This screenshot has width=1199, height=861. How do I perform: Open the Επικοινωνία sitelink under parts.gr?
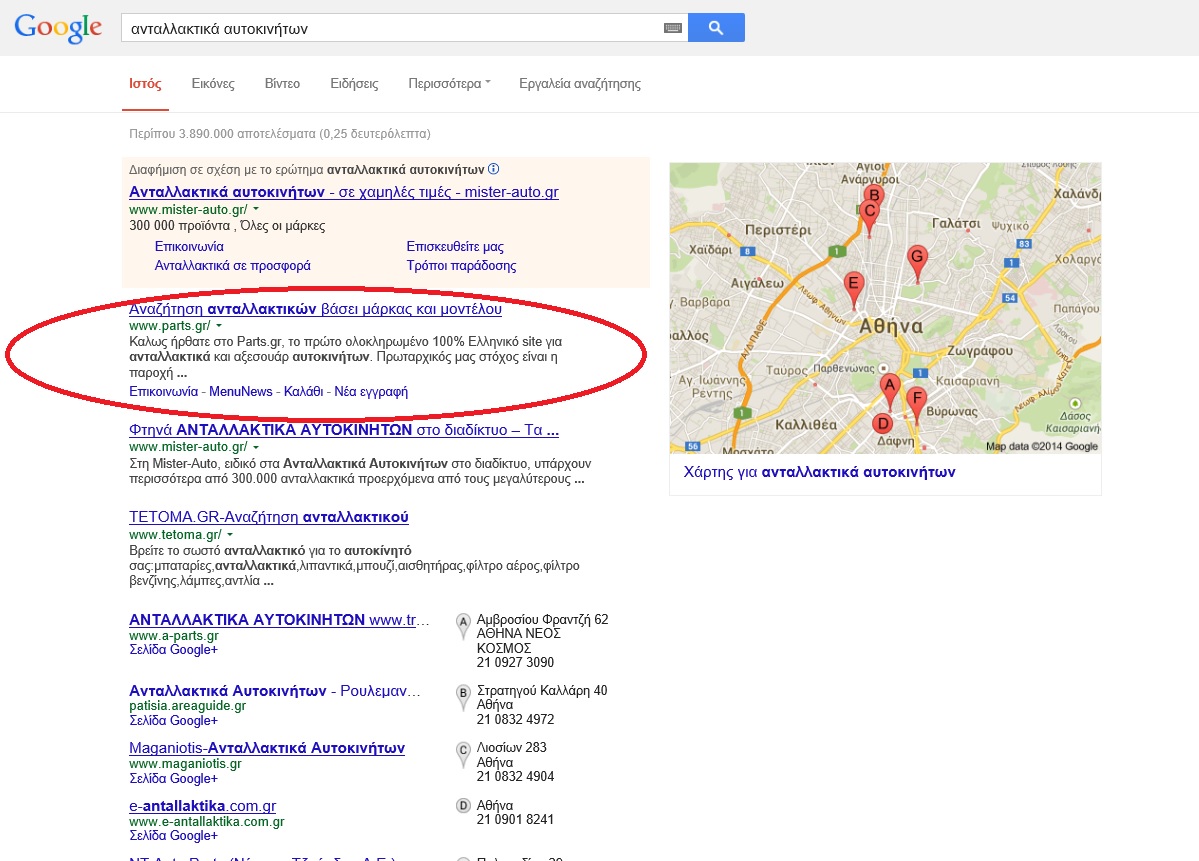tap(164, 392)
